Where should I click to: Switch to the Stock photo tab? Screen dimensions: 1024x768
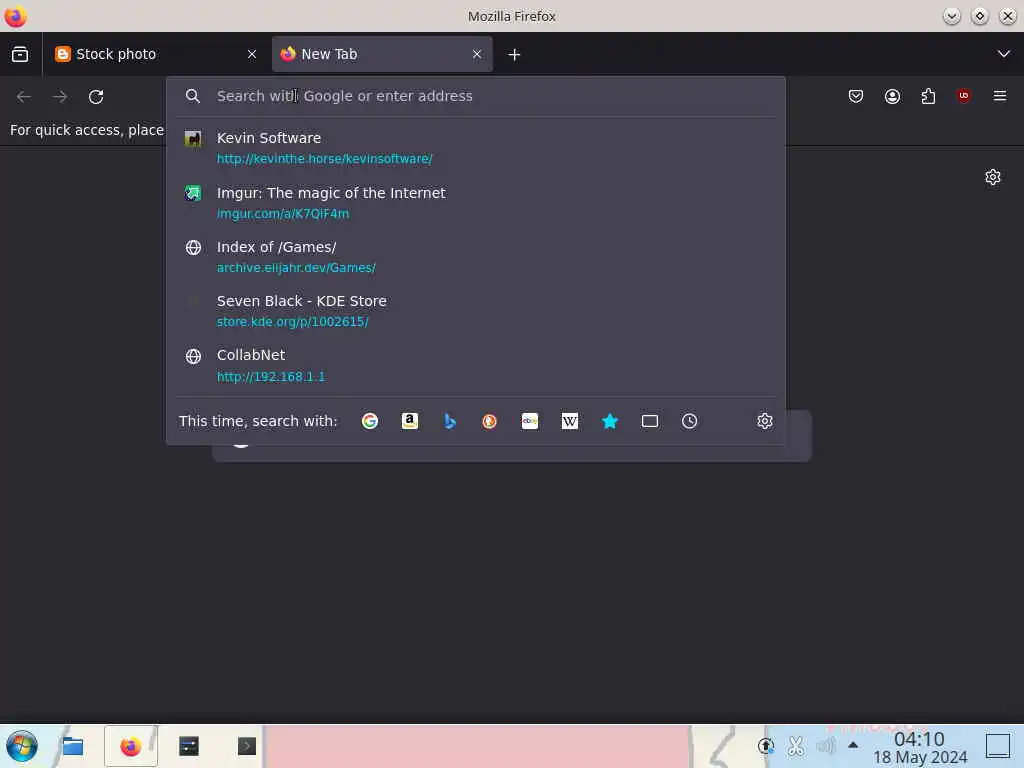click(157, 54)
